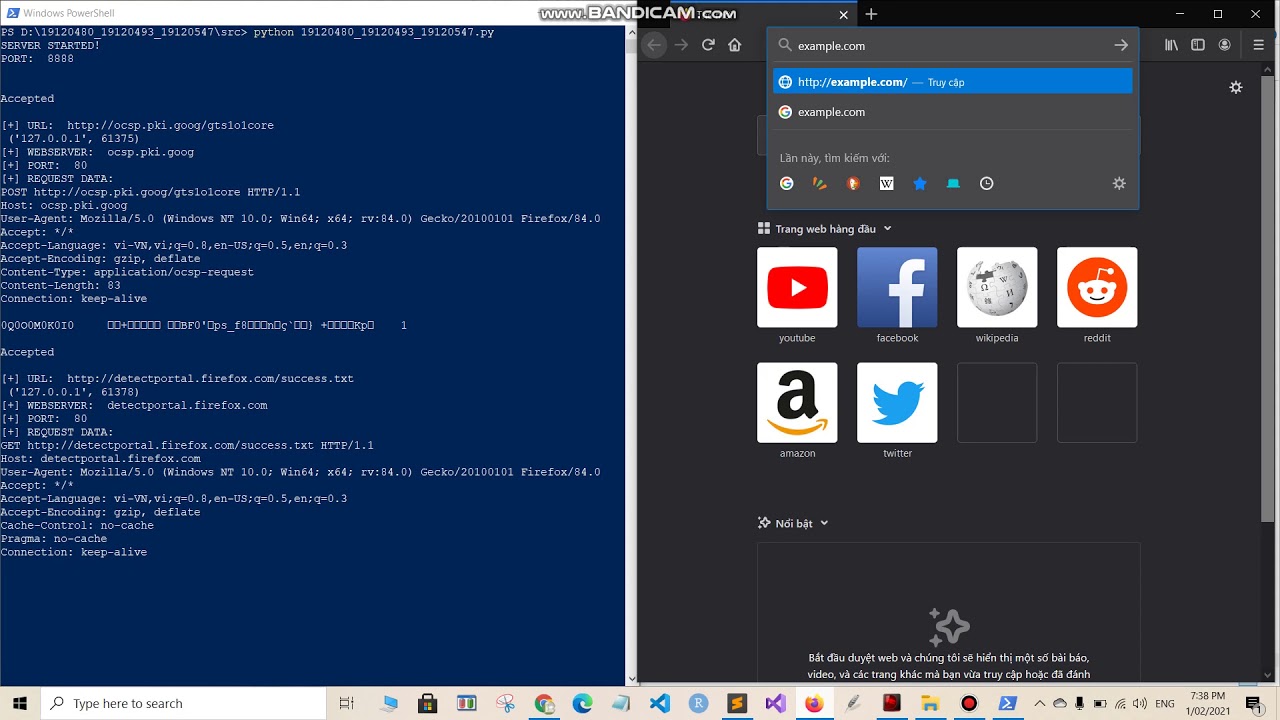Search in bookmarks using the star icon
The height and width of the screenshot is (720, 1280).
click(x=920, y=183)
